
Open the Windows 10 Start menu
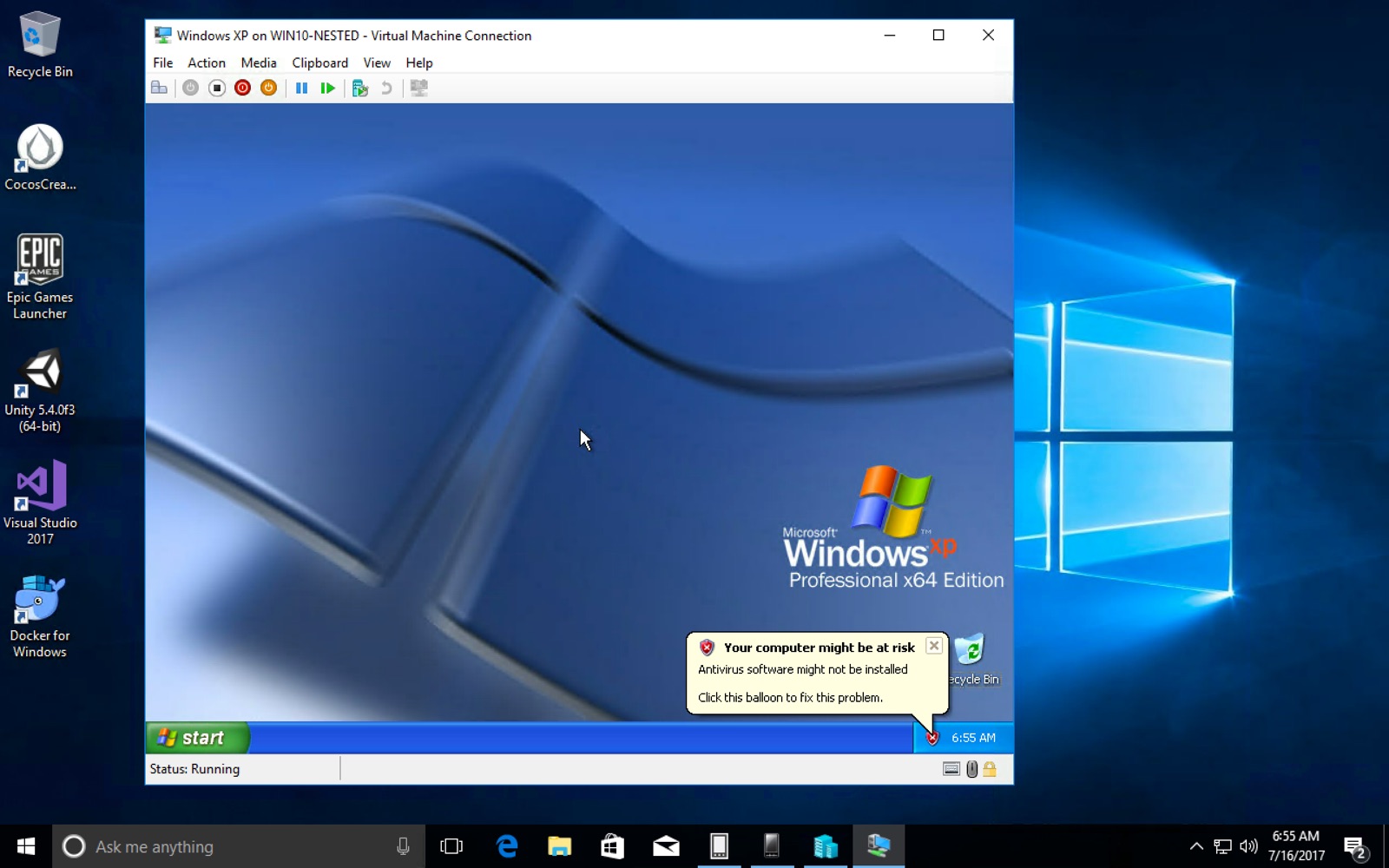click(26, 846)
